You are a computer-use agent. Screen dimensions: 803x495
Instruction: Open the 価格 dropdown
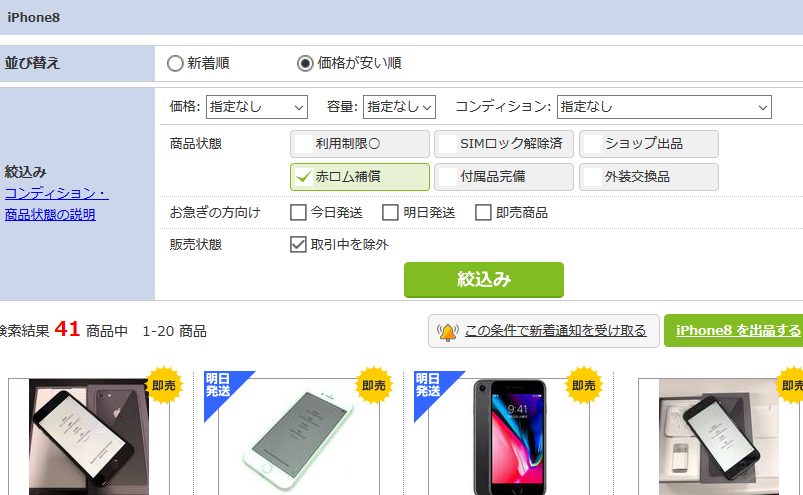(x=257, y=107)
